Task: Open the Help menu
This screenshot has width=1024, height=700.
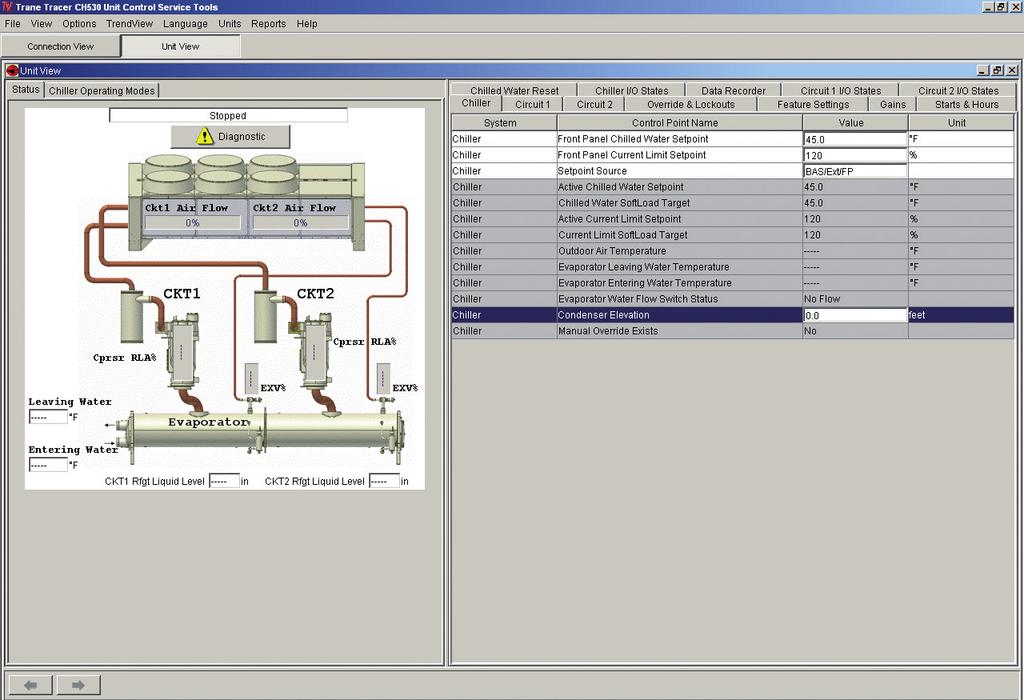Action: click(x=307, y=24)
